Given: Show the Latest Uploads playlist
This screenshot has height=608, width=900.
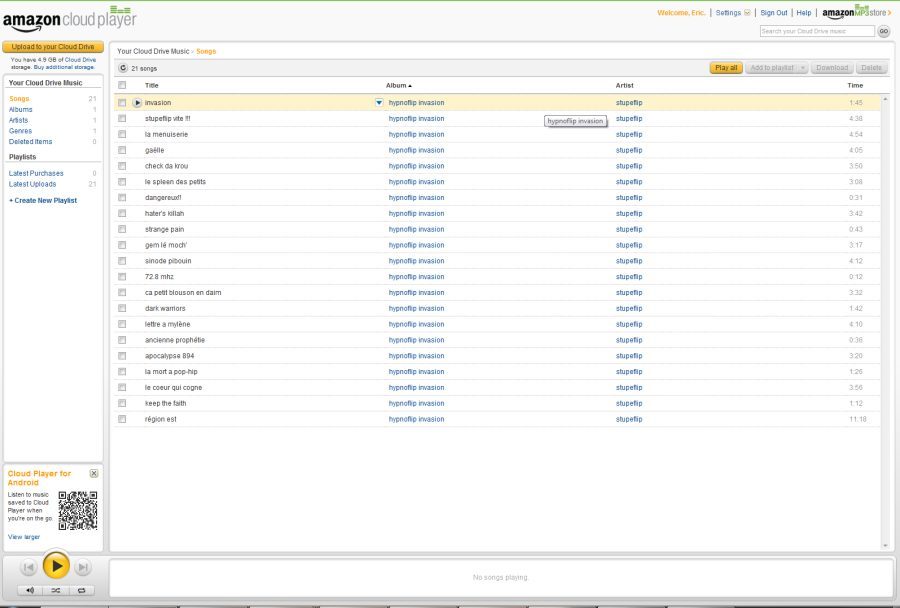Looking at the screenshot, I should (33, 184).
